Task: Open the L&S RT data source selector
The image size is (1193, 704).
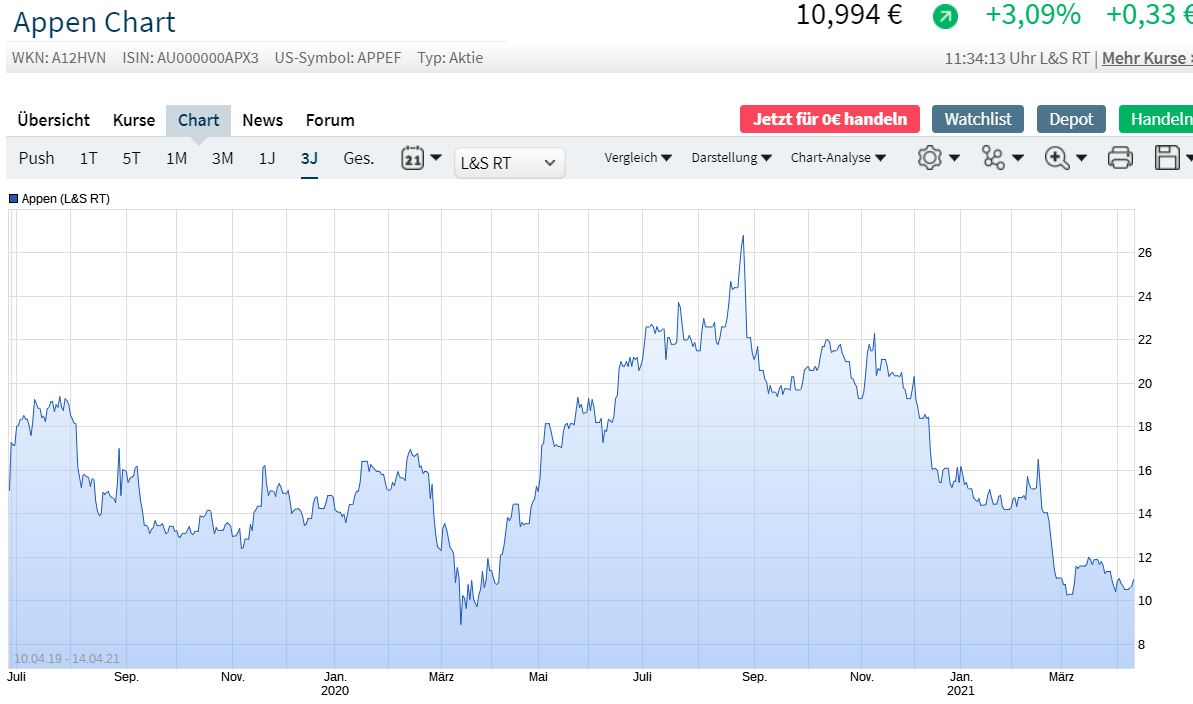Action: click(x=508, y=162)
